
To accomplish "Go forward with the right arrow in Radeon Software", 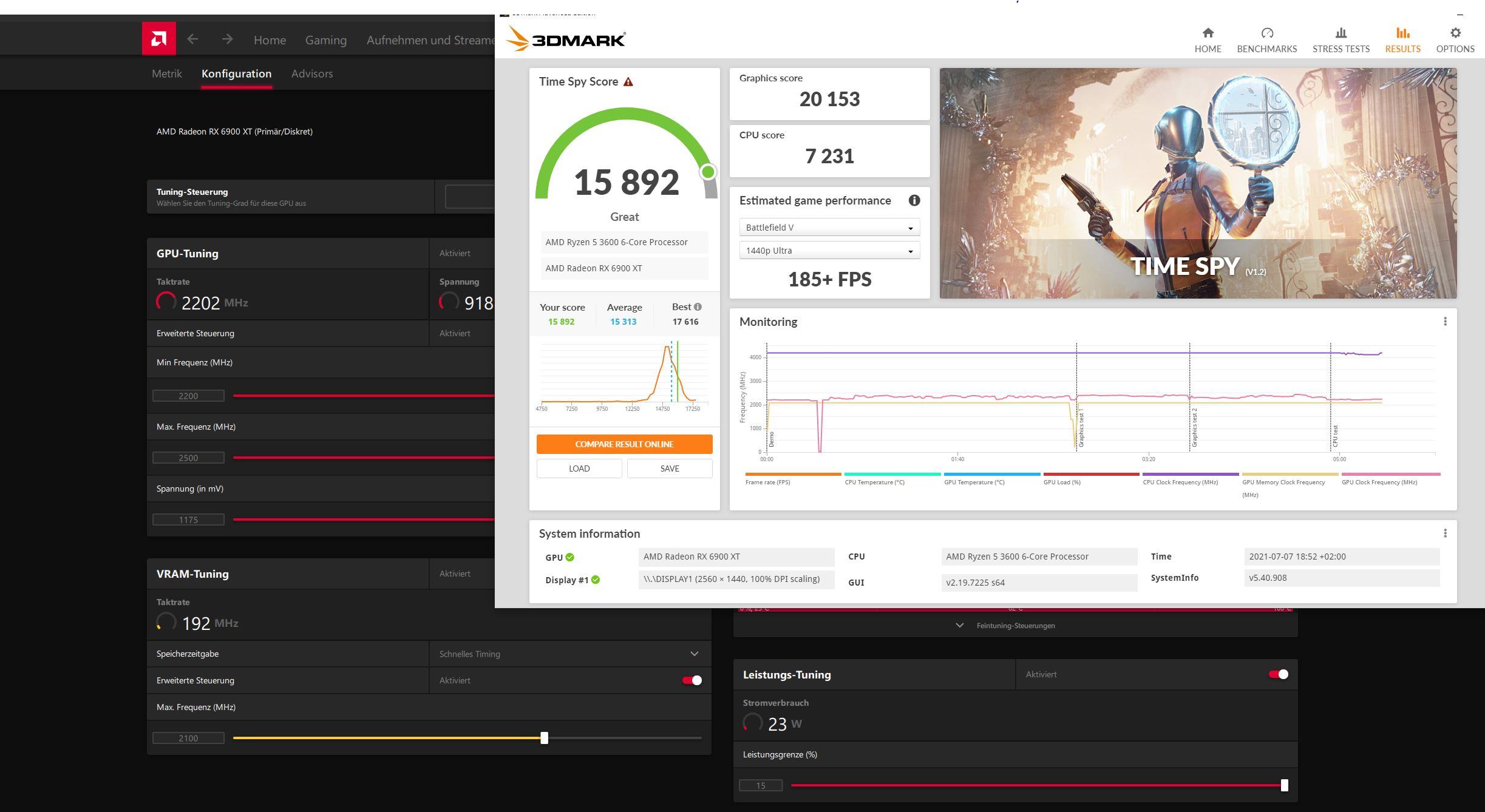I will pyautogui.click(x=227, y=39).
